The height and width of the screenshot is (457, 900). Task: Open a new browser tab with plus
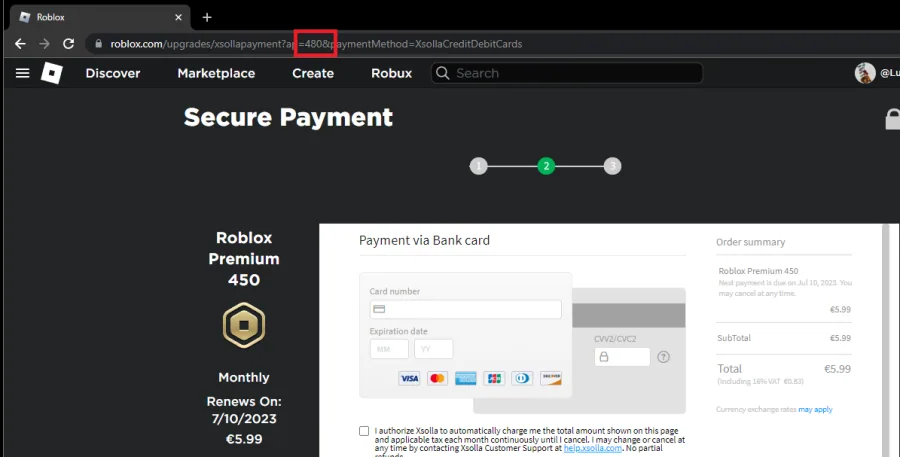pyautogui.click(x=207, y=17)
